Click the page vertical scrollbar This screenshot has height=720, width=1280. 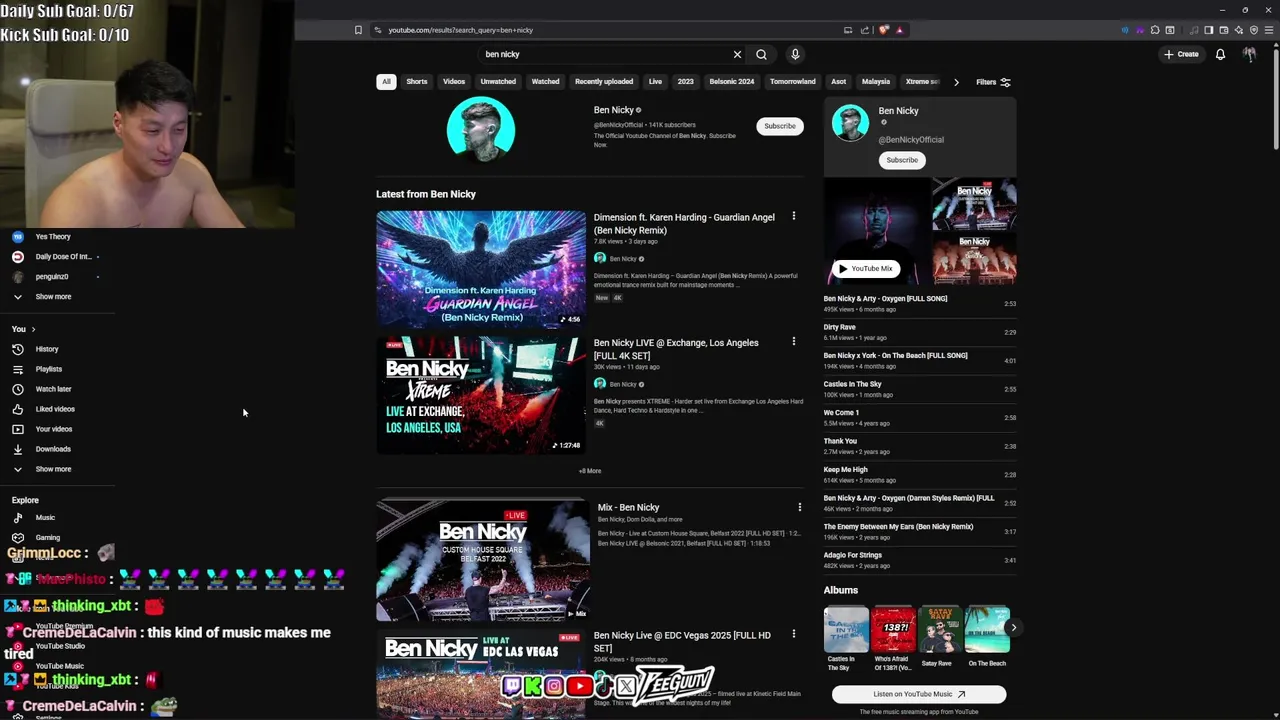click(x=1275, y=100)
